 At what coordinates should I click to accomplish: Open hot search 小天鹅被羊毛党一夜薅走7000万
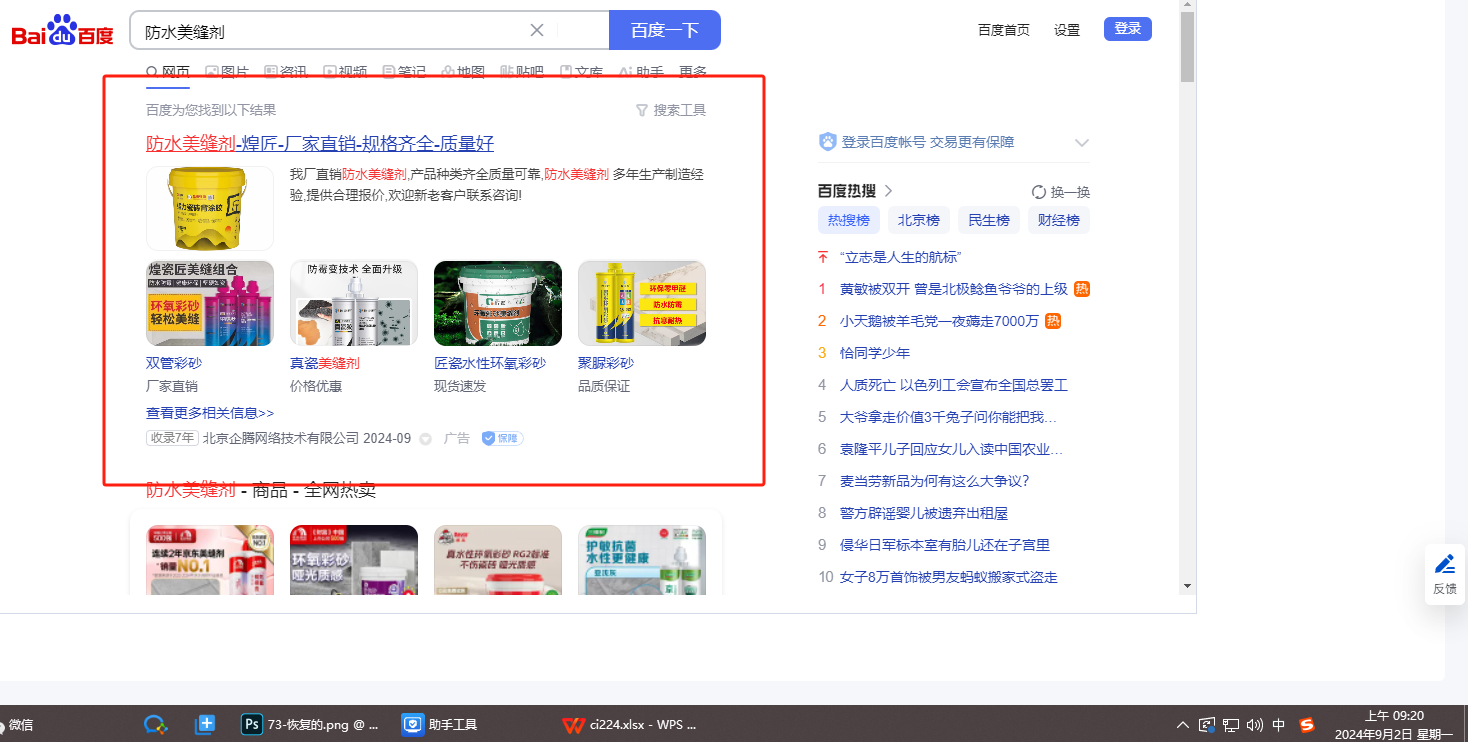(939, 321)
